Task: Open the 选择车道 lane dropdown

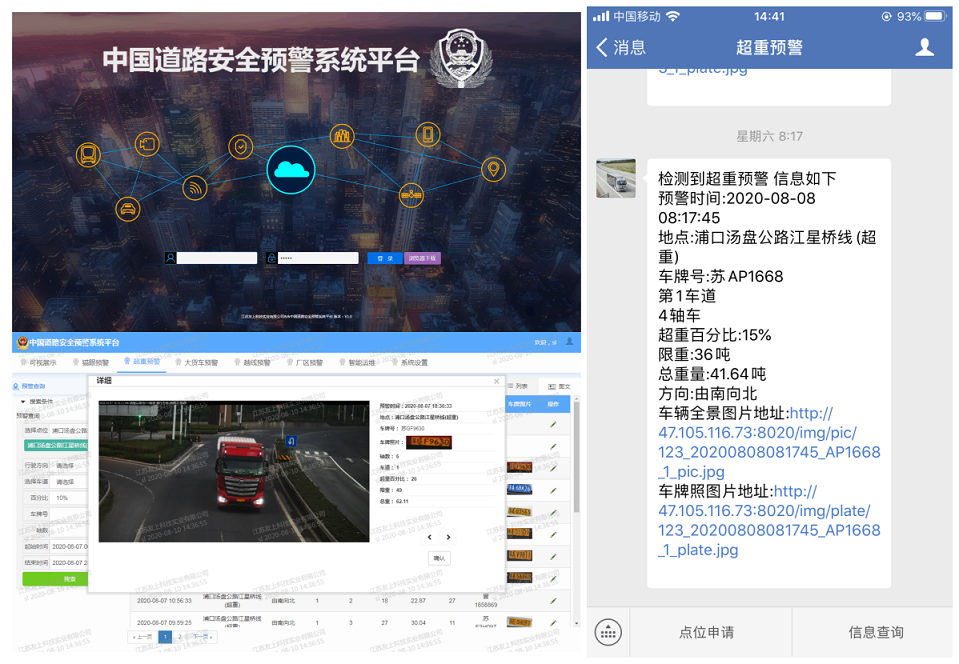Action: [x=70, y=481]
